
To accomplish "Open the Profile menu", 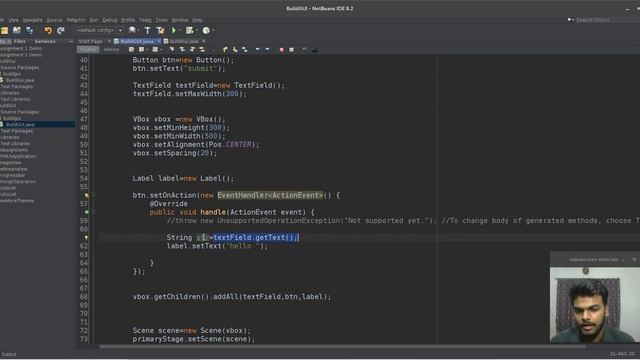I will coord(127,20).
